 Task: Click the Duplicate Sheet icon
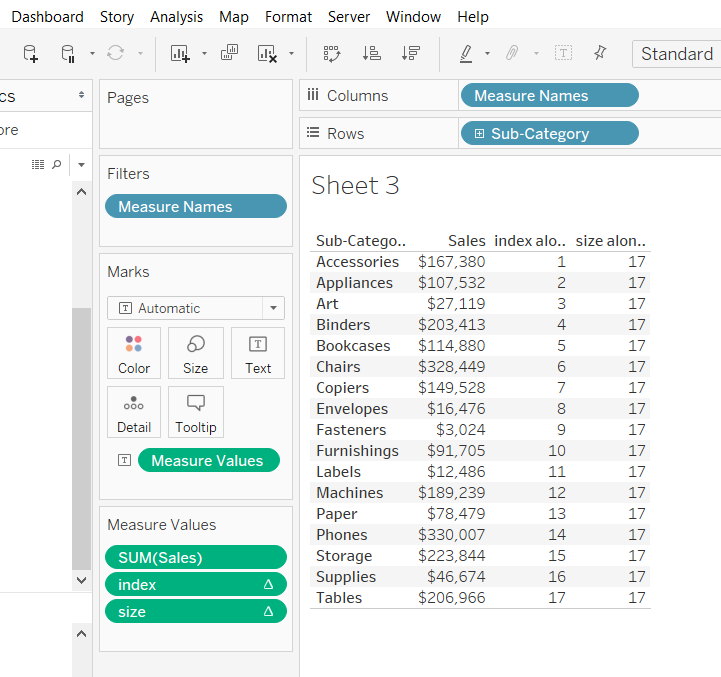[229, 54]
